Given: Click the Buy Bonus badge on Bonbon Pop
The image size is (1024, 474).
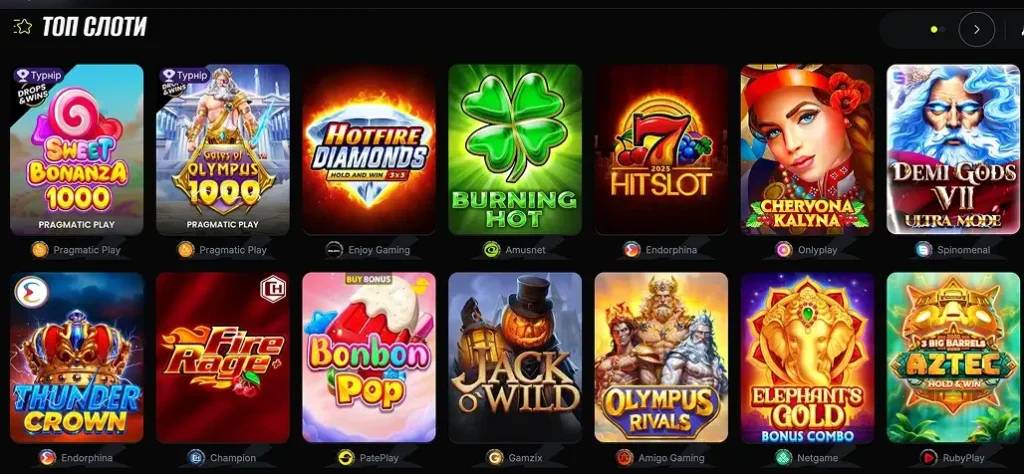Looking at the screenshot, I should pos(368,279).
